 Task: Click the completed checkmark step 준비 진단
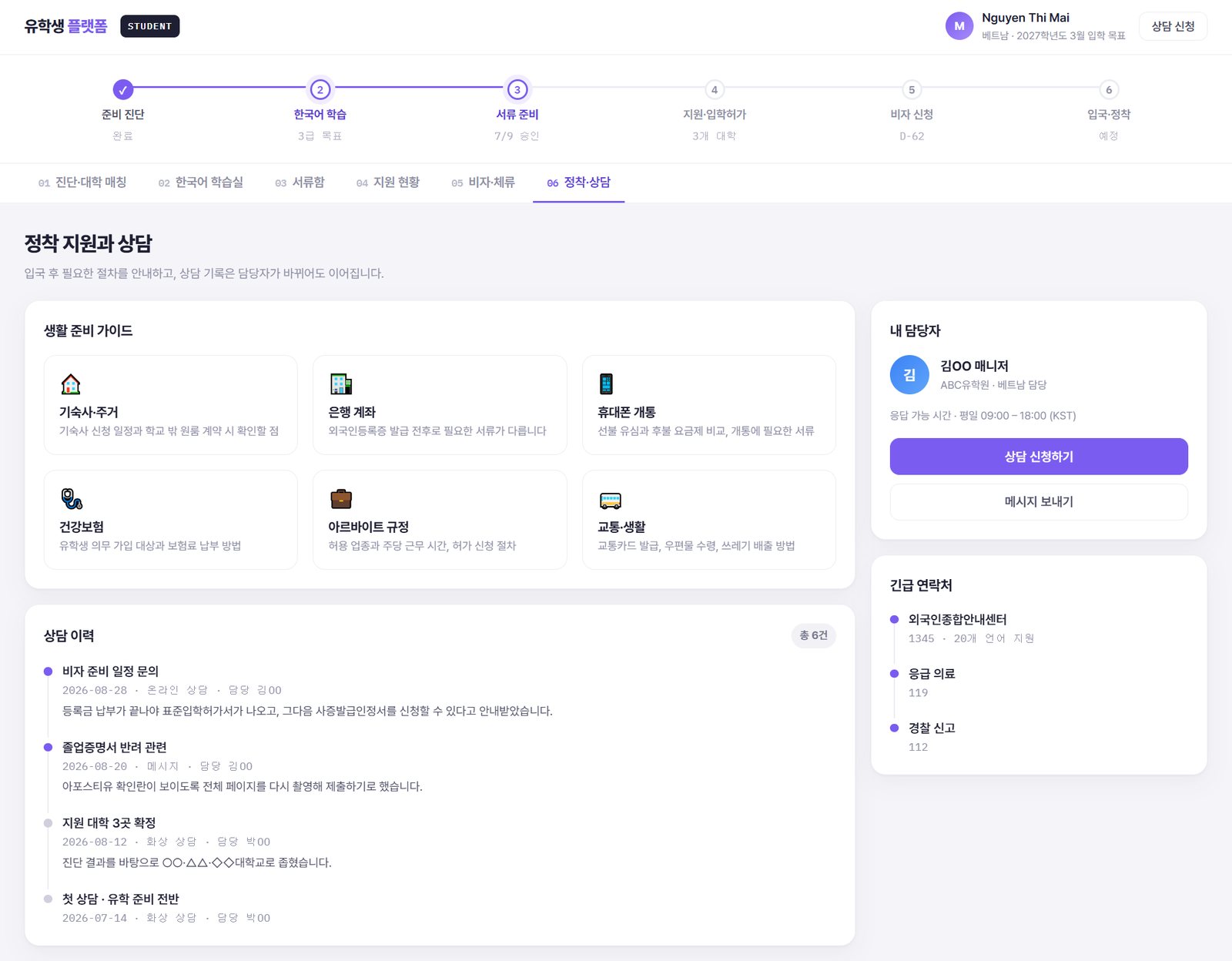(x=123, y=89)
